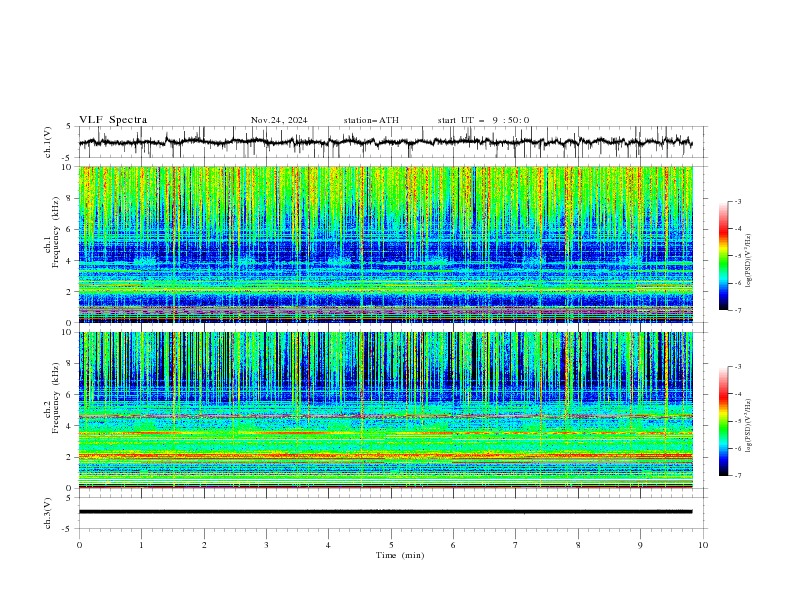Click the 'ch.1(V)' waveform axis label
The width and height of the screenshot is (792, 612).
[48, 142]
